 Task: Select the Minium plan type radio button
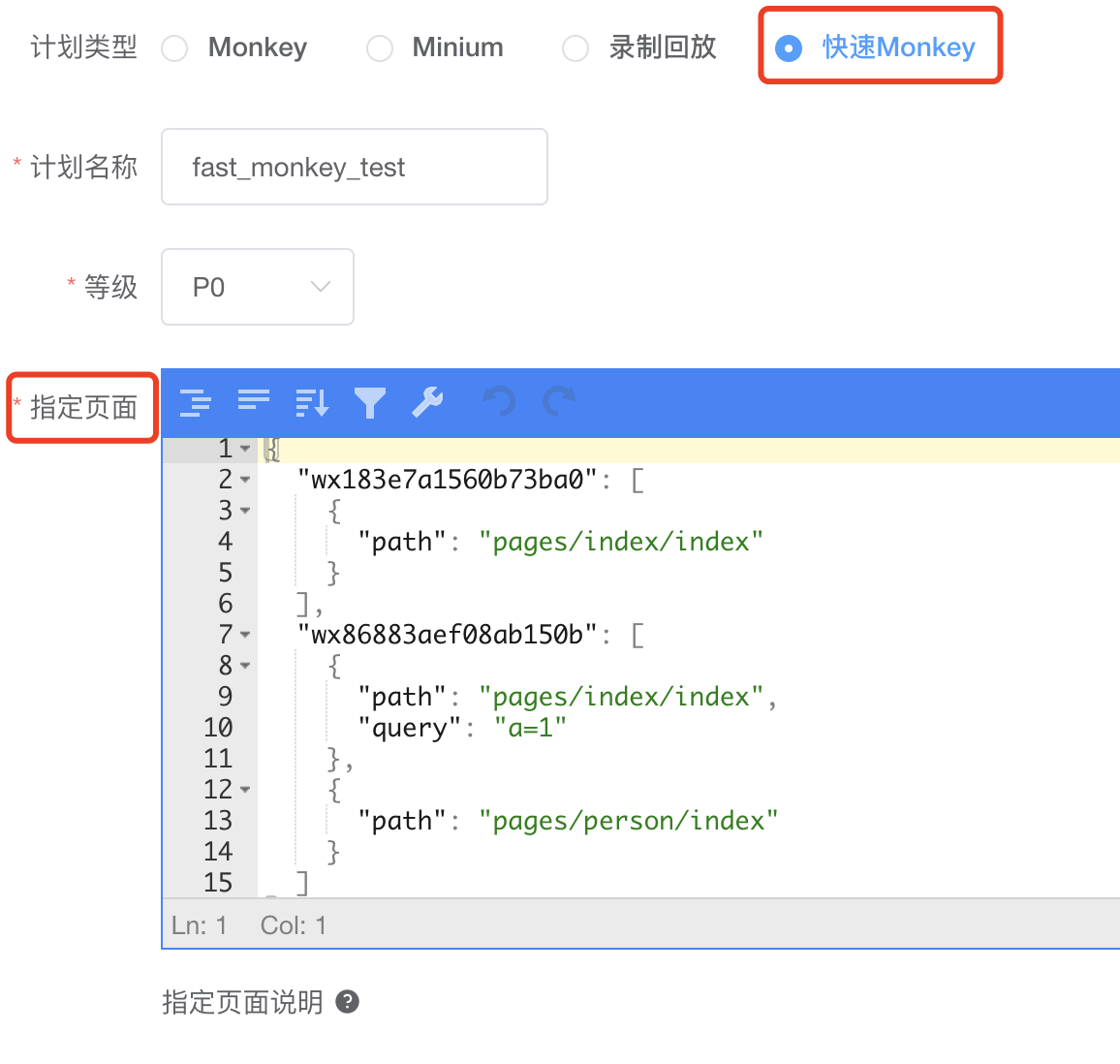(x=379, y=48)
